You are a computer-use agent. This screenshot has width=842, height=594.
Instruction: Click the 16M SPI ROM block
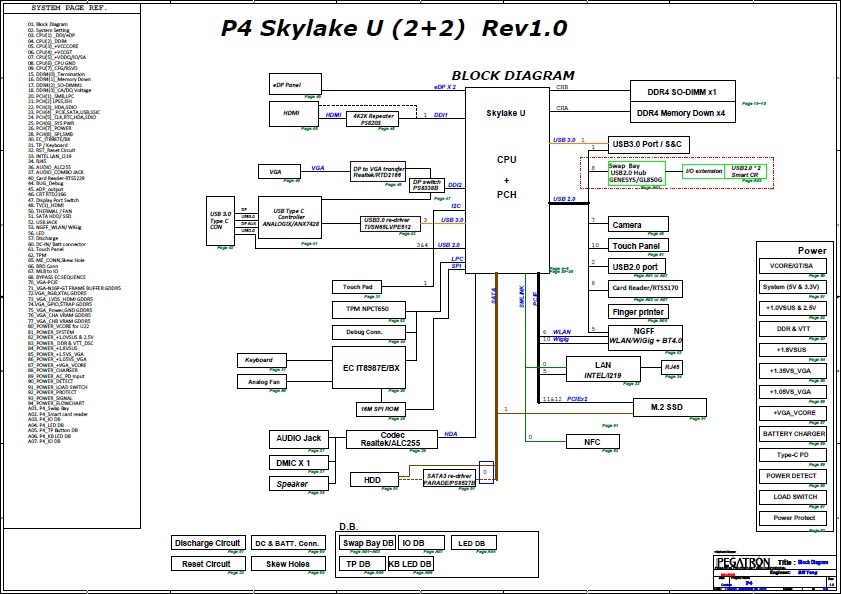click(x=381, y=409)
